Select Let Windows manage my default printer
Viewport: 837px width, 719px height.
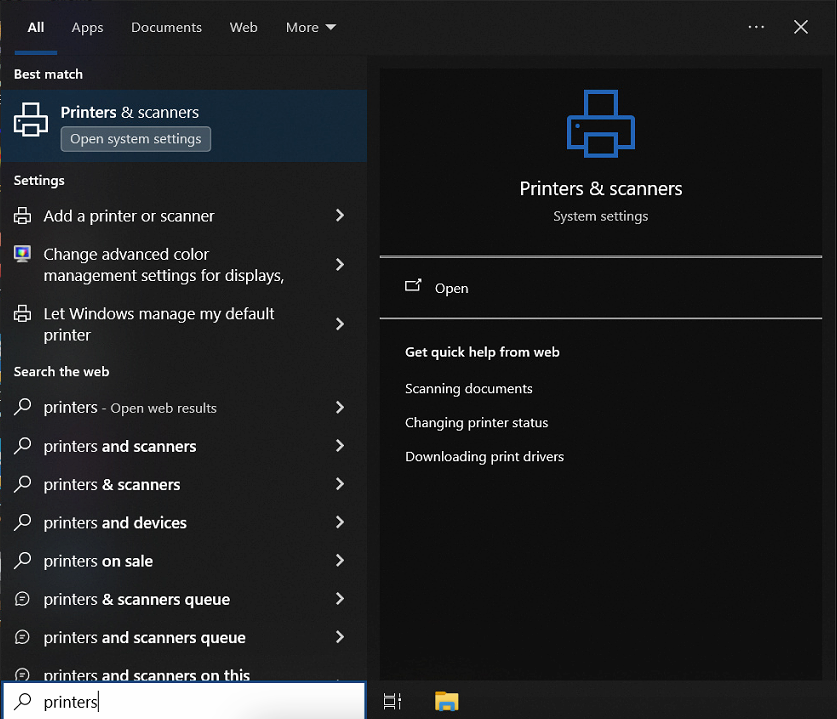(159, 324)
